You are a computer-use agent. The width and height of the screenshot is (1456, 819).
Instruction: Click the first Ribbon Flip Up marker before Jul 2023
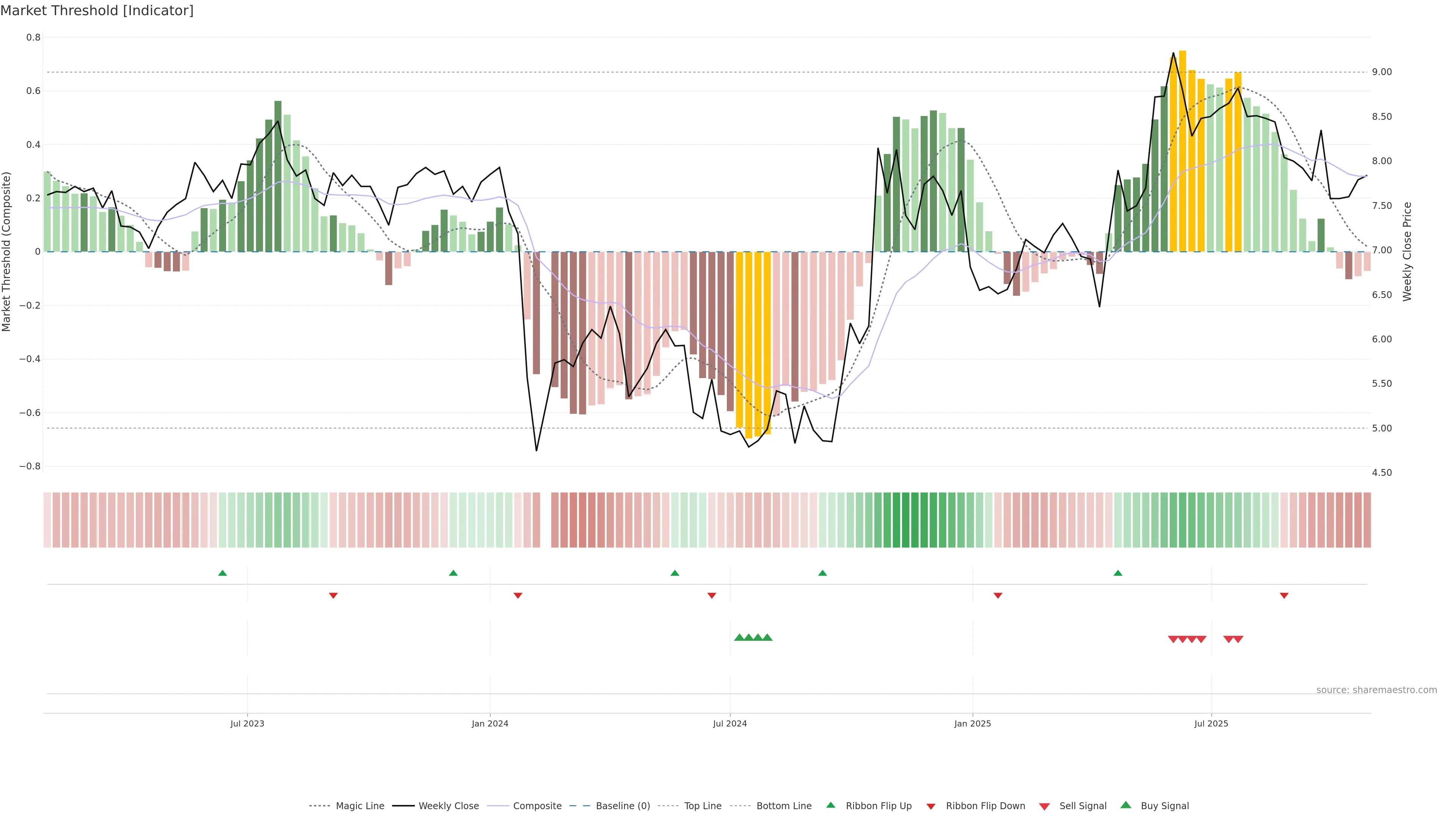223,573
